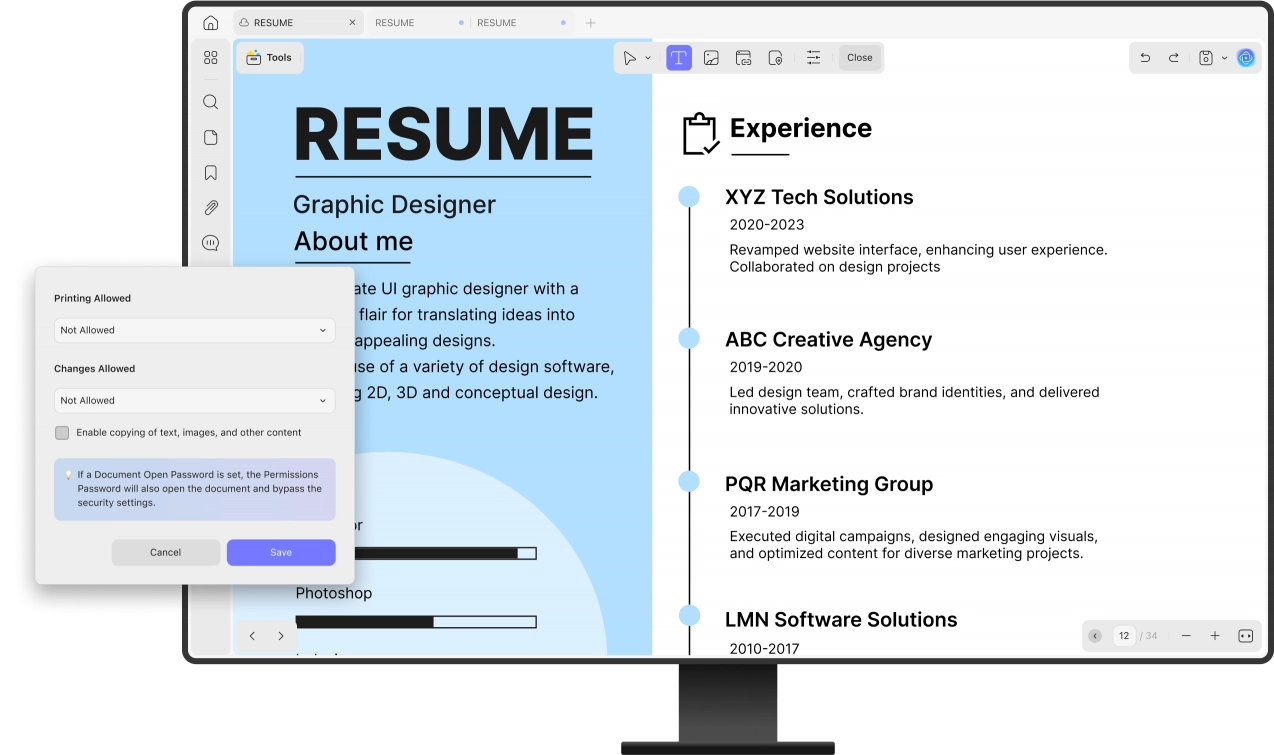Viewport: 1274px width, 755px height.
Task: Click the save file icon
Action: (1206, 58)
